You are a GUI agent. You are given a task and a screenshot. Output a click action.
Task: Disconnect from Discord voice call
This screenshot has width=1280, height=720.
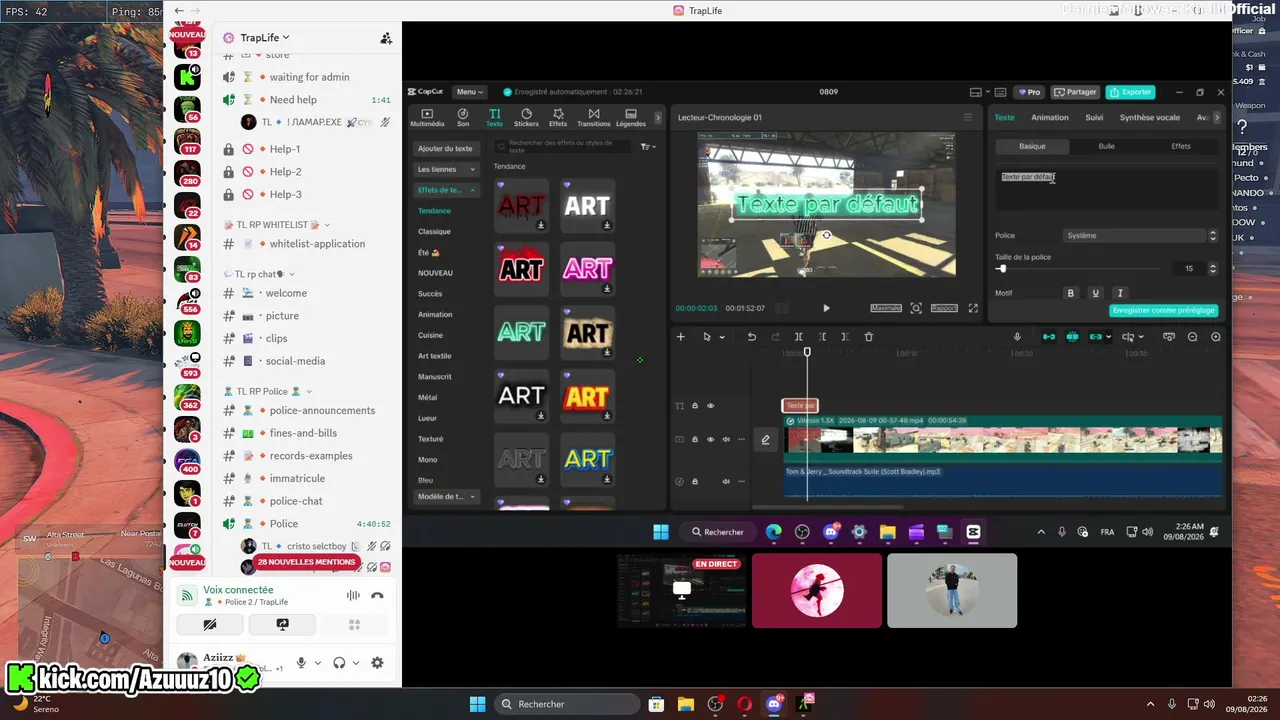[x=377, y=595]
